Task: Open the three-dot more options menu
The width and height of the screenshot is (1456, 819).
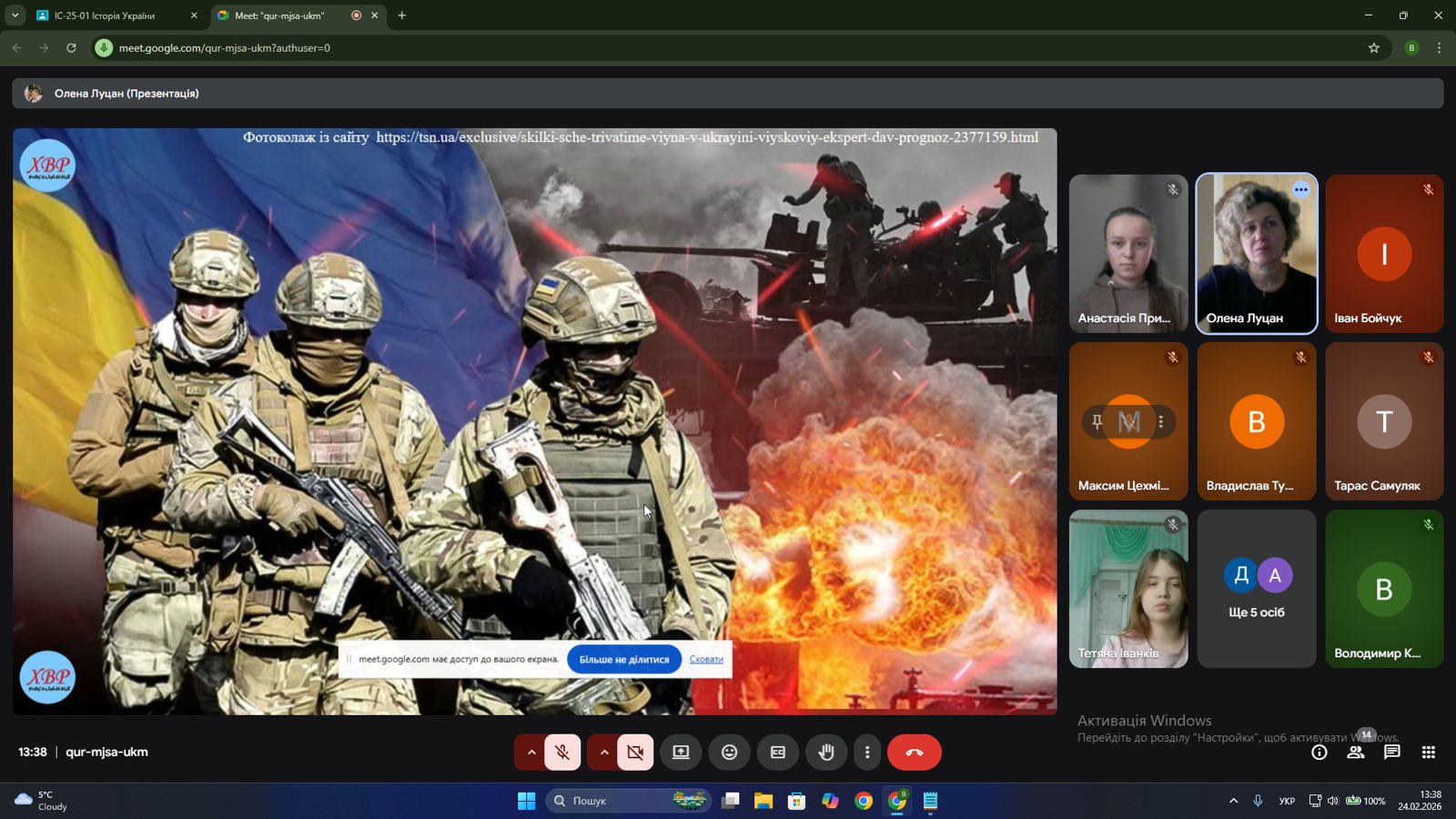Action: [867, 753]
